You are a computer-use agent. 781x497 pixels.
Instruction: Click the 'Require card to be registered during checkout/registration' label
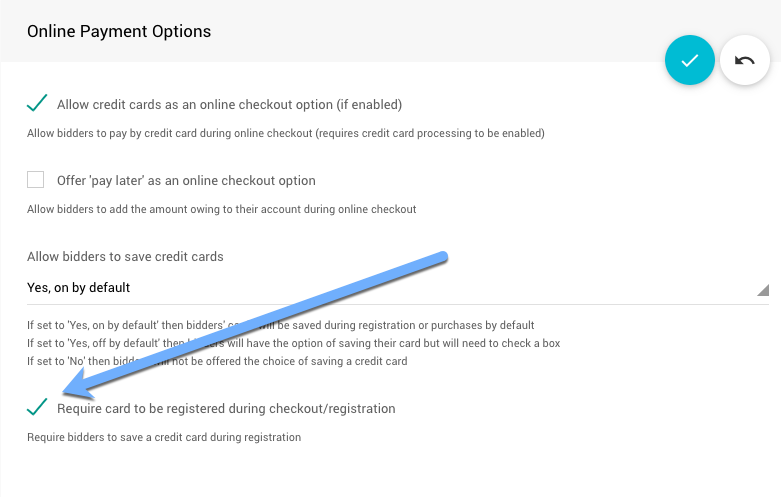(226, 408)
